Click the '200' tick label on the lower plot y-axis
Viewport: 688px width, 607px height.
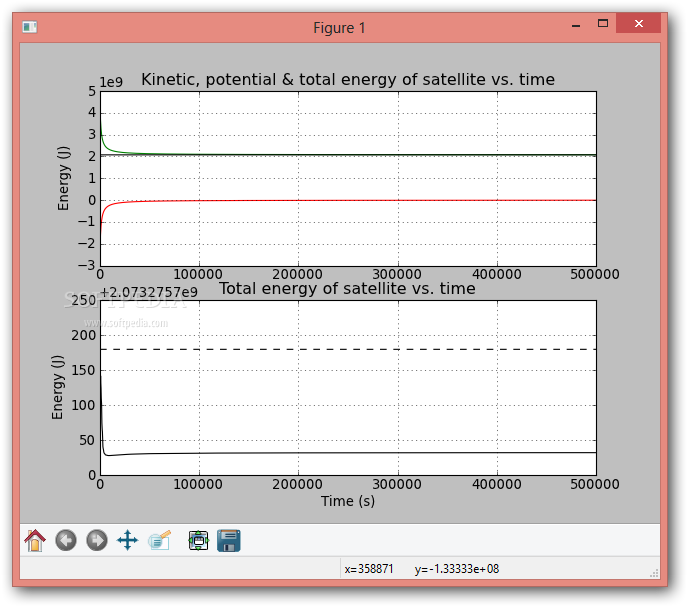(x=83, y=335)
